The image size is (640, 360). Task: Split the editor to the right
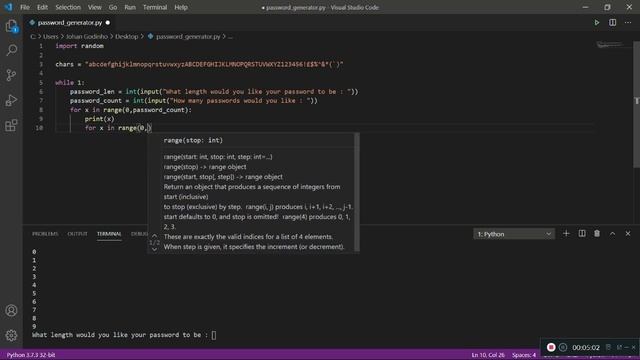613,22
